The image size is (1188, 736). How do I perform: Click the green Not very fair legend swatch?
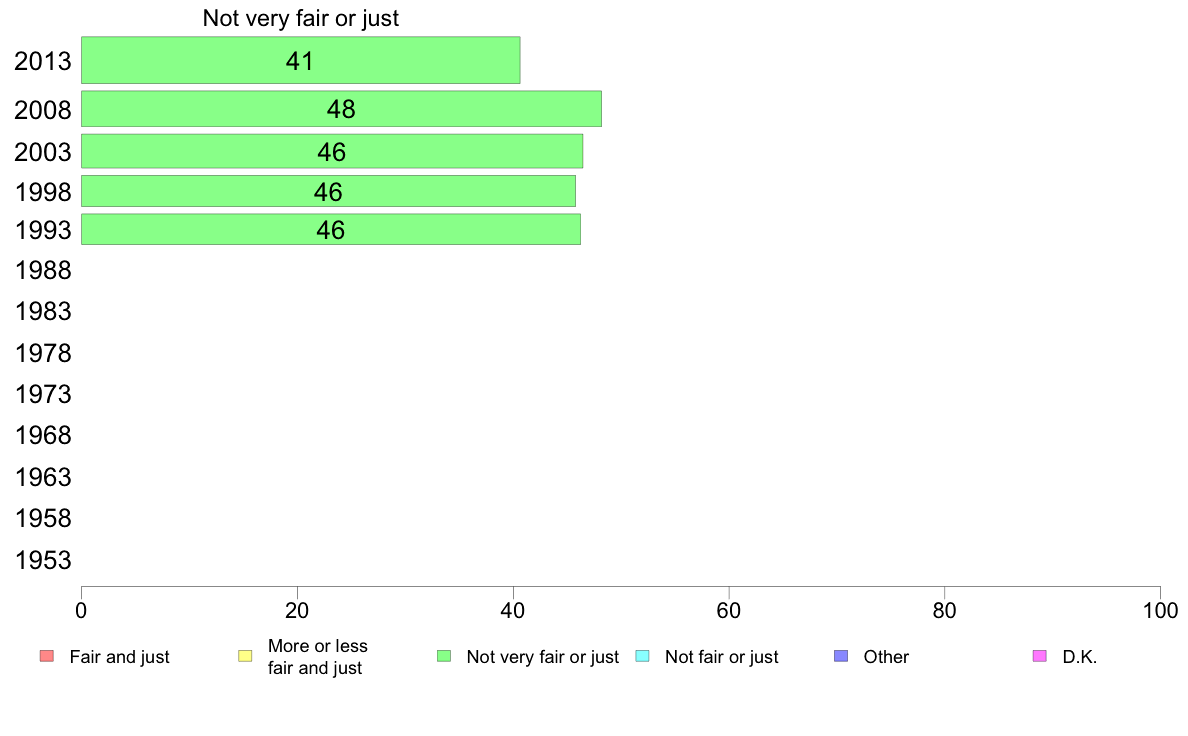click(444, 656)
